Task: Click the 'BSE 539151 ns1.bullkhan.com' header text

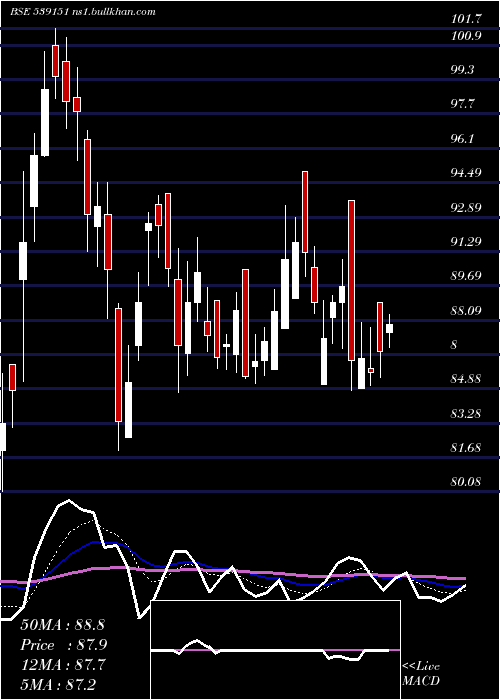Action: (83, 12)
